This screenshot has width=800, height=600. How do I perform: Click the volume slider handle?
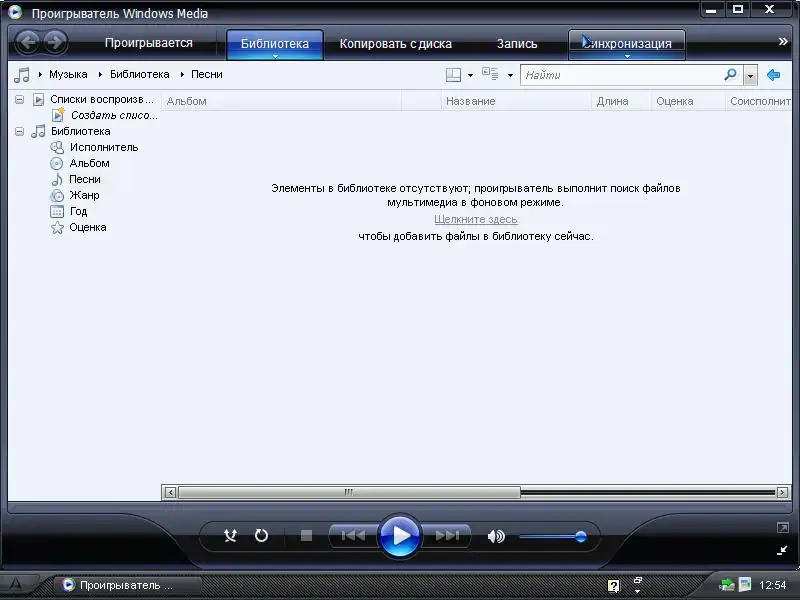[581, 536]
